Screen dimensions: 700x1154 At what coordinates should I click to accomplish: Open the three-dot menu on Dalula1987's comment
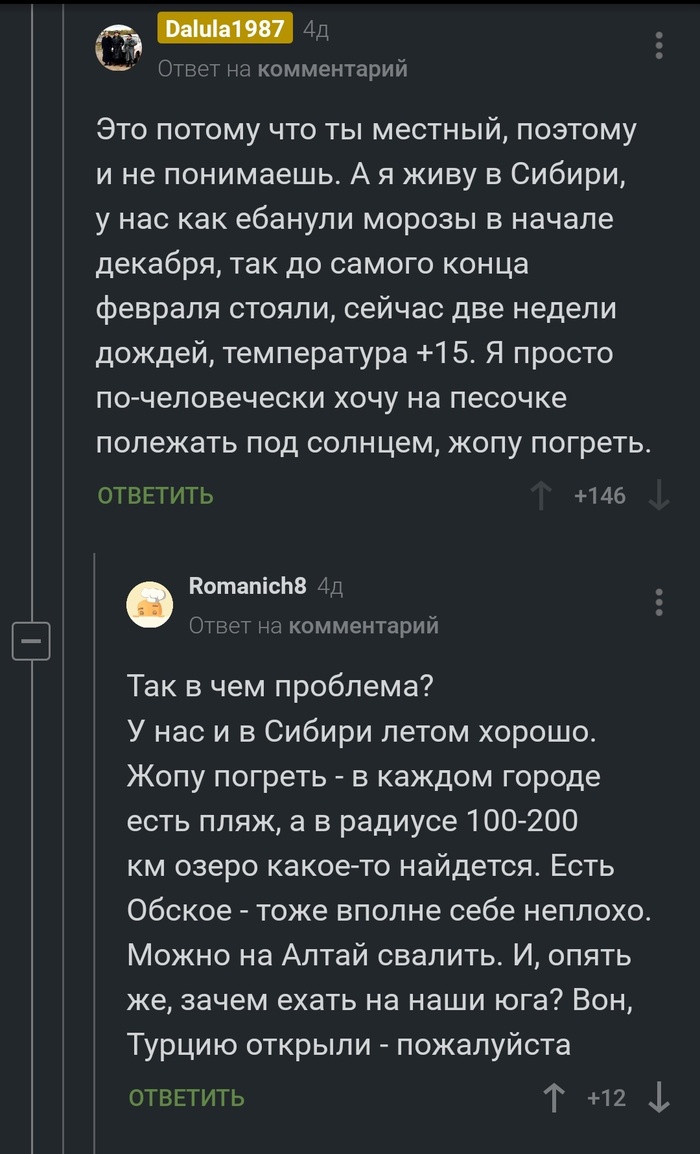point(658,46)
